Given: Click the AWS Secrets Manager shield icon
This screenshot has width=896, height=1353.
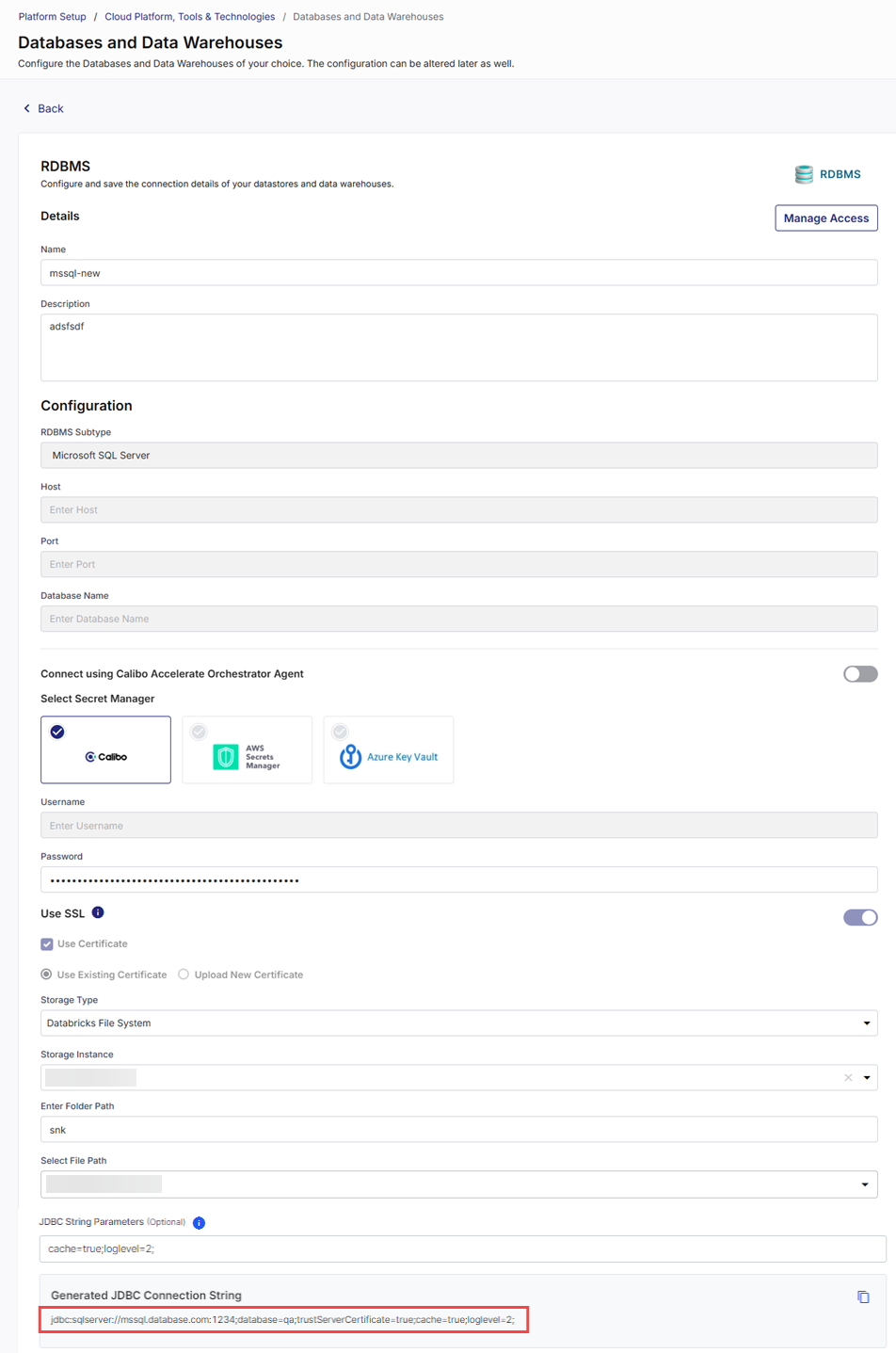Looking at the screenshot, I should click(x=226, y=757).
